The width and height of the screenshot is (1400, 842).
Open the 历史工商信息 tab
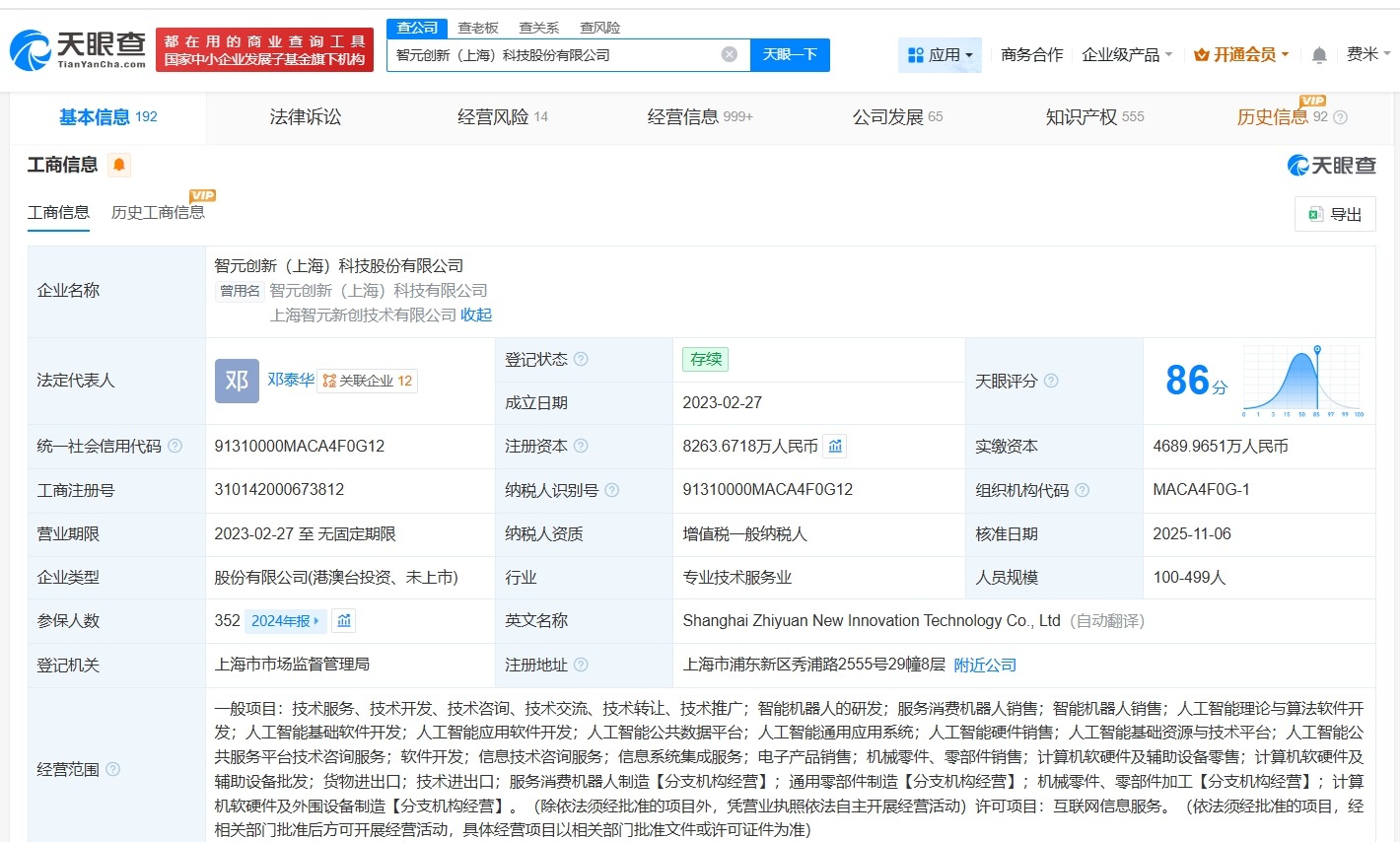pyautogui.click(x=159, y=212)
